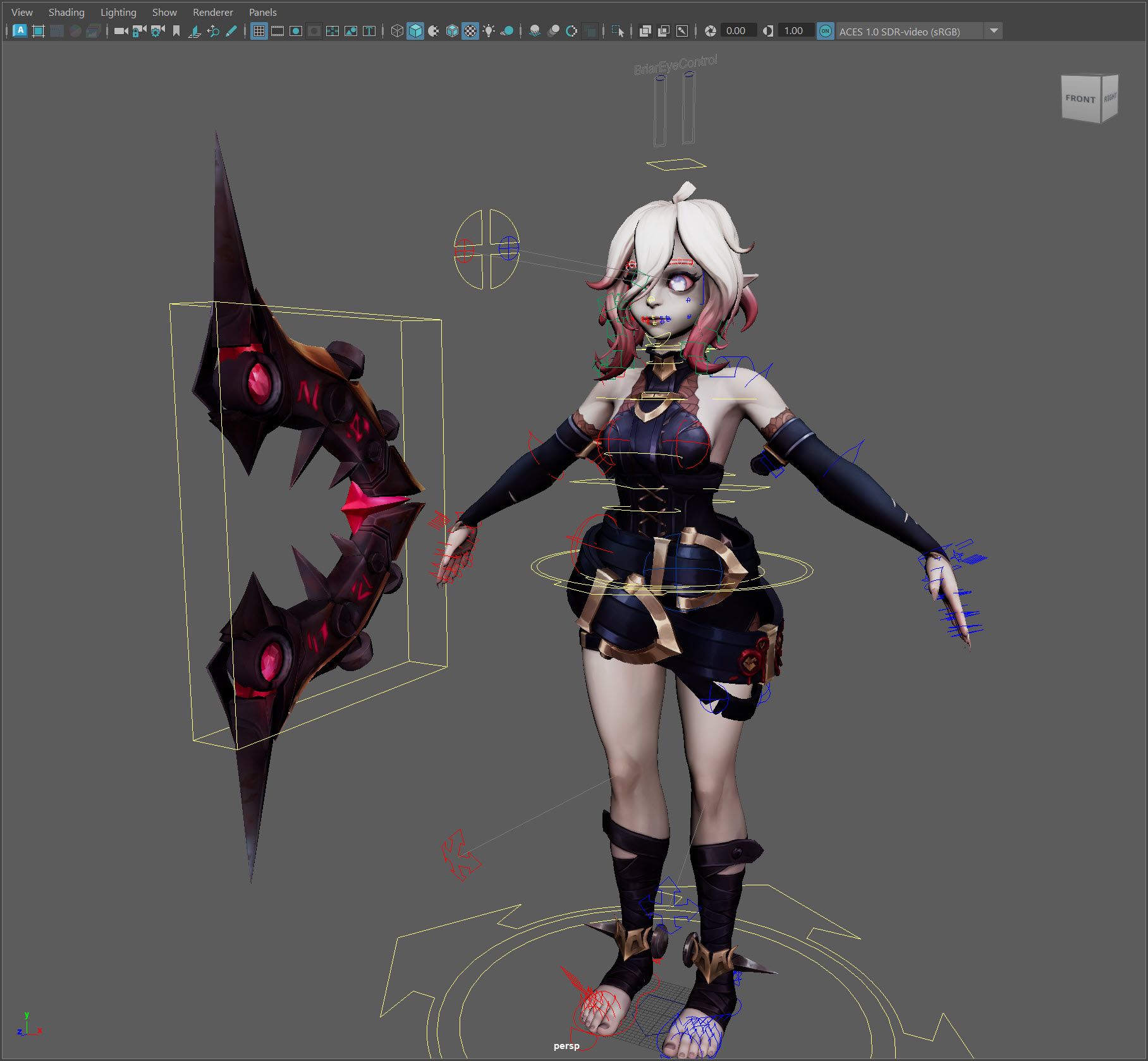Click the Bookmarks icon in panel toolbar
Screen dimensions: 1148x1061
[x=176, y=31]
